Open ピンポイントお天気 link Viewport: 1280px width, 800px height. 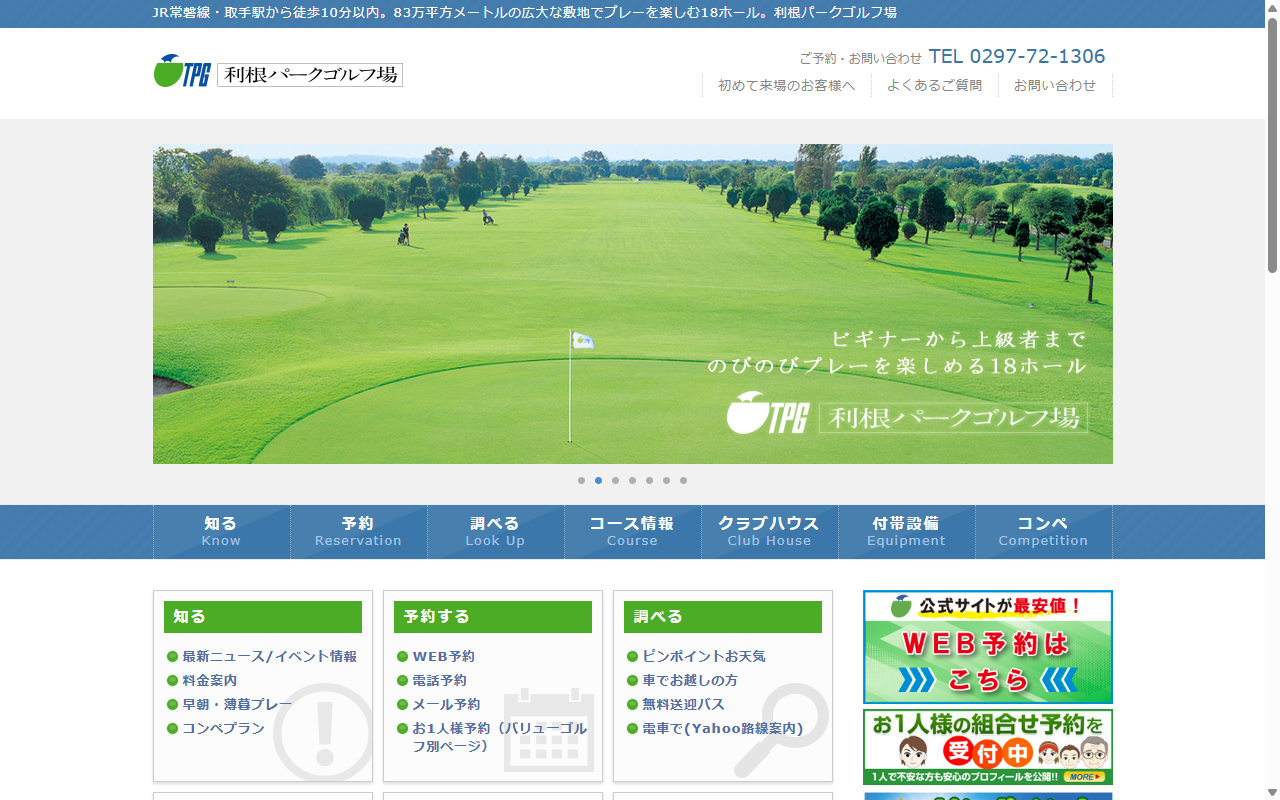point(704,657)
